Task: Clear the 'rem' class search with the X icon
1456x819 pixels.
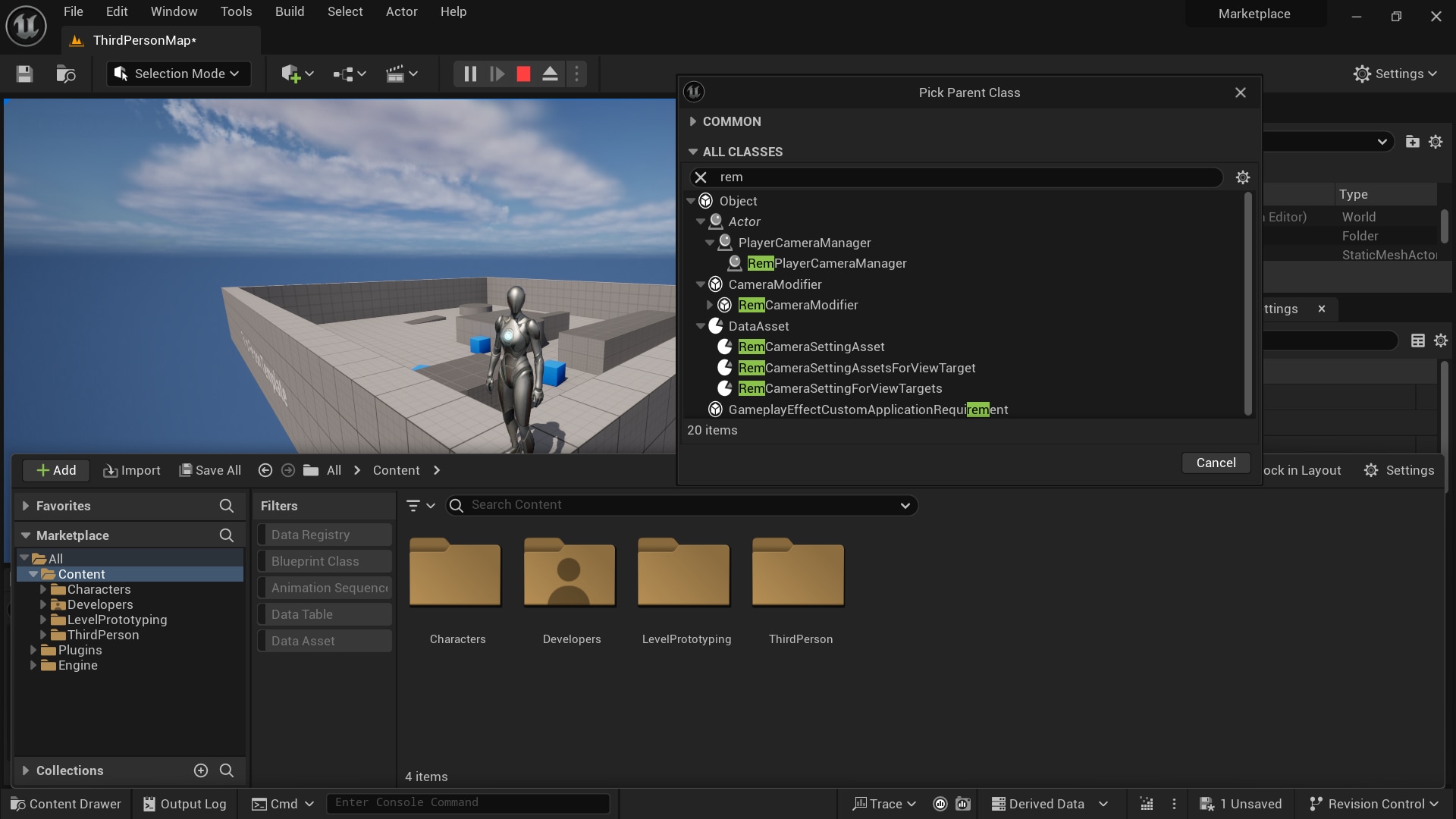Action: [x=701, y=177]
